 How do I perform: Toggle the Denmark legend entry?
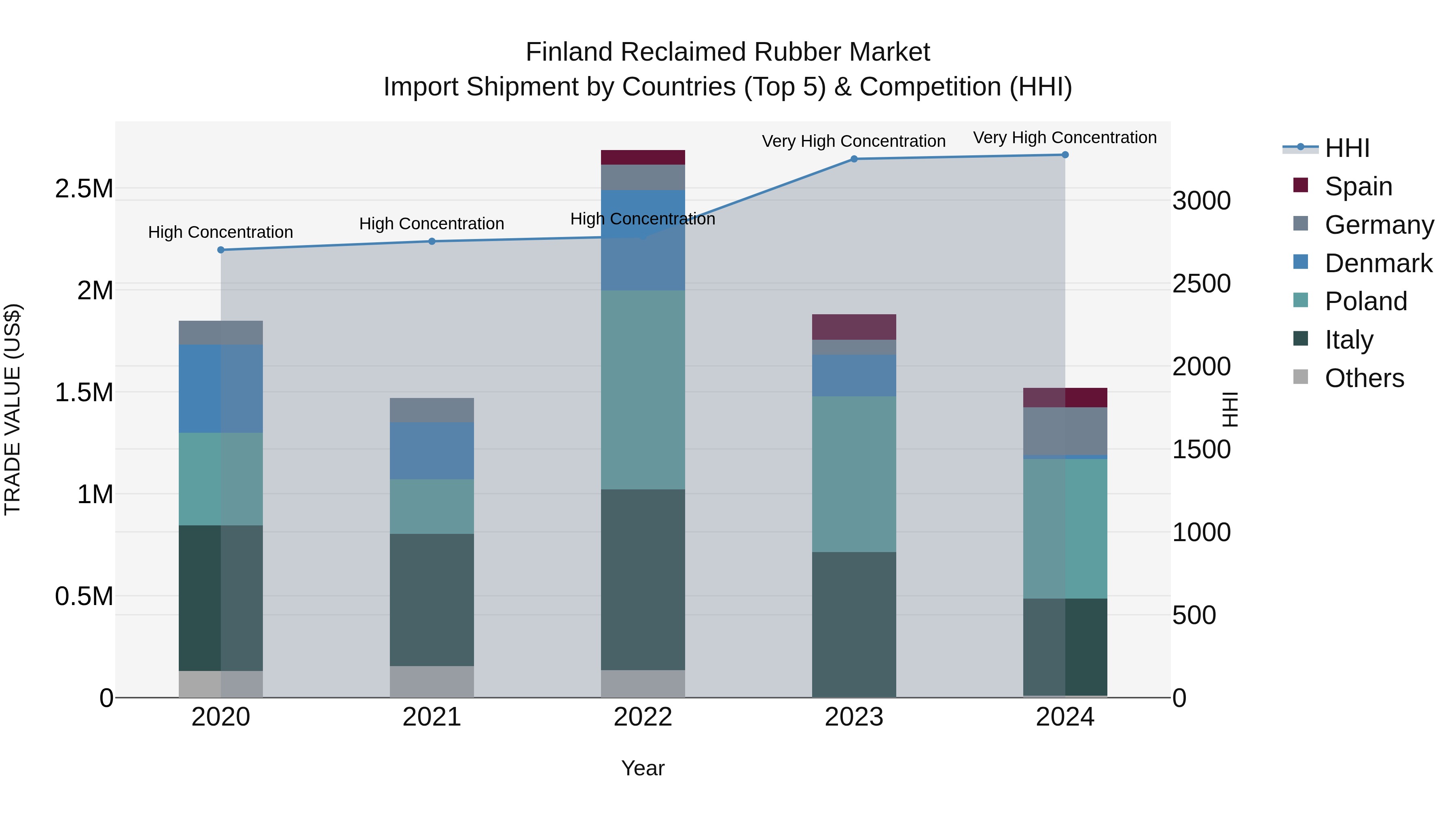(x=1363, y=263)
